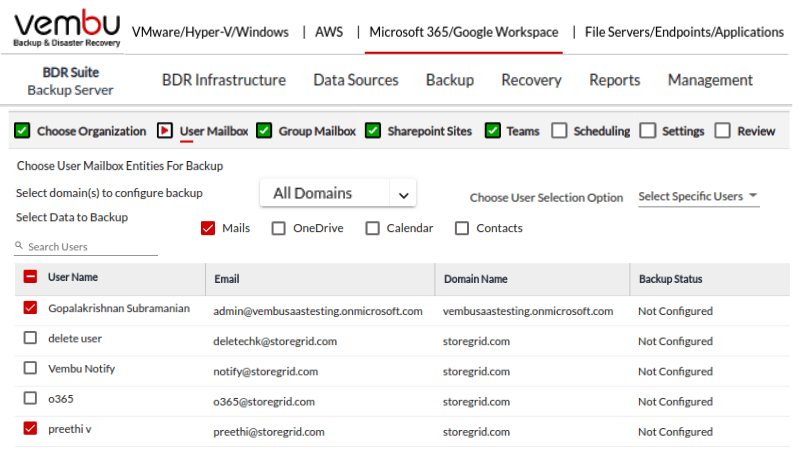800x450 pixels.
Task: Go to User Mailbox step
Action: click(214, 131)
